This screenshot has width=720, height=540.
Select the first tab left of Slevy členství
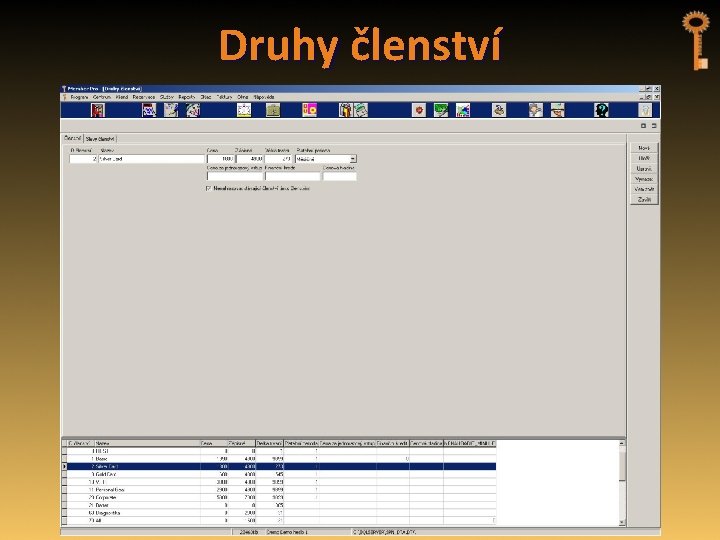pos(73,138)
